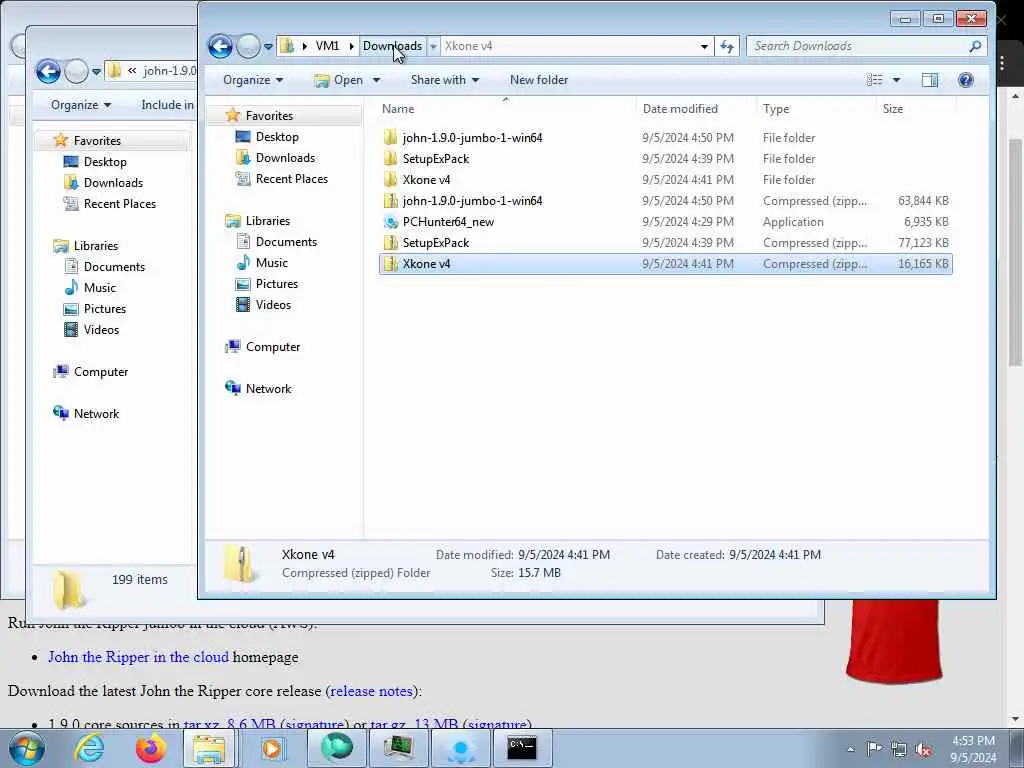1024x768 pixels.
Task: Expand the address bar history dropdown
Action: [704, 46]
